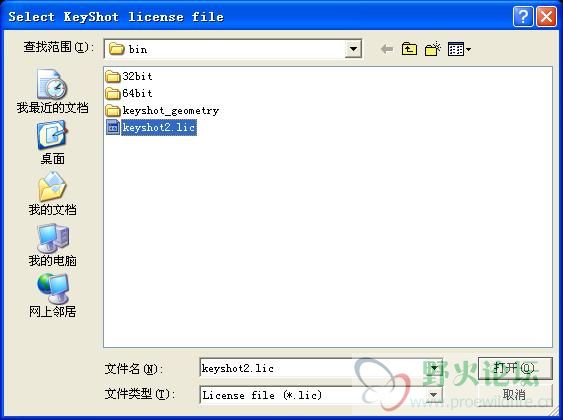The width and height of the screenshot is (563, 420).
Task: Click the Open (打开) button
Action: click(x=515, y=368)
